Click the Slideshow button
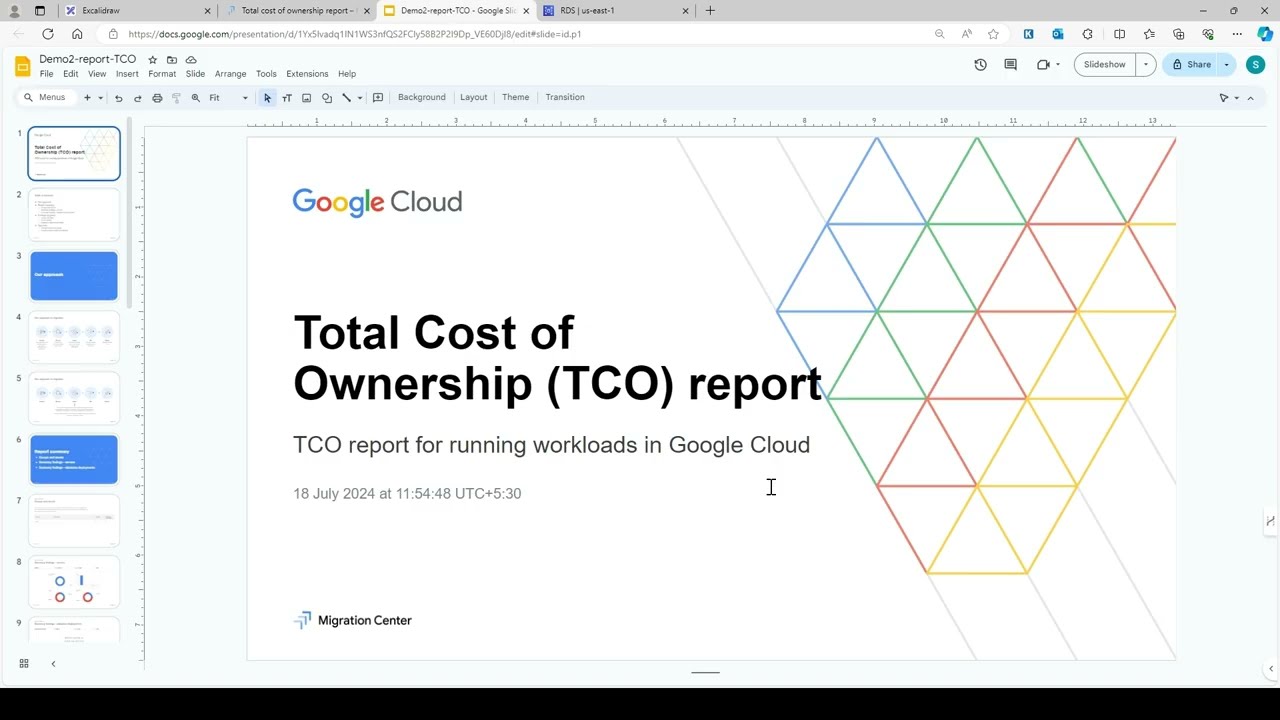 (x=1105, y=64)
